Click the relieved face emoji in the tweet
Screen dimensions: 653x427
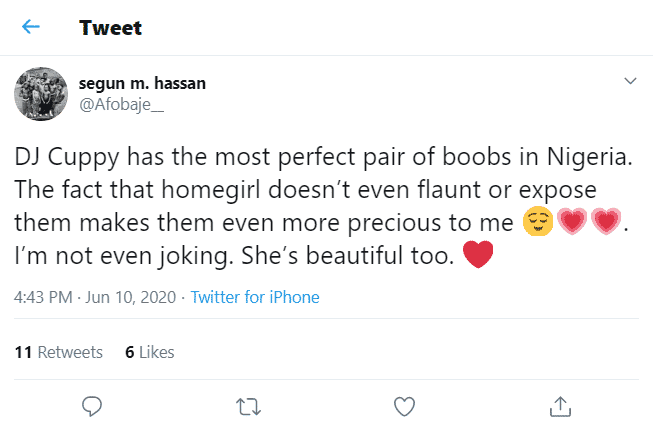tap(540, 220)
